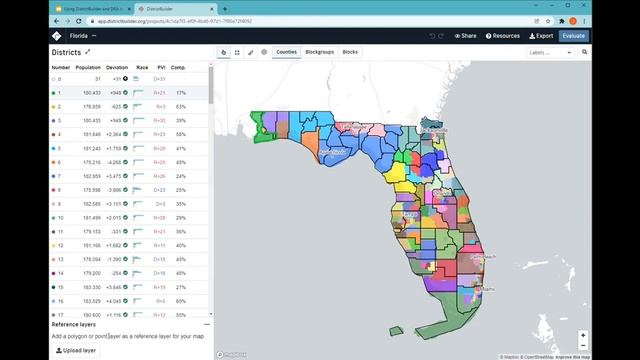Select district 8 red color dot
The image size is (640, 360).
[53, 190]
